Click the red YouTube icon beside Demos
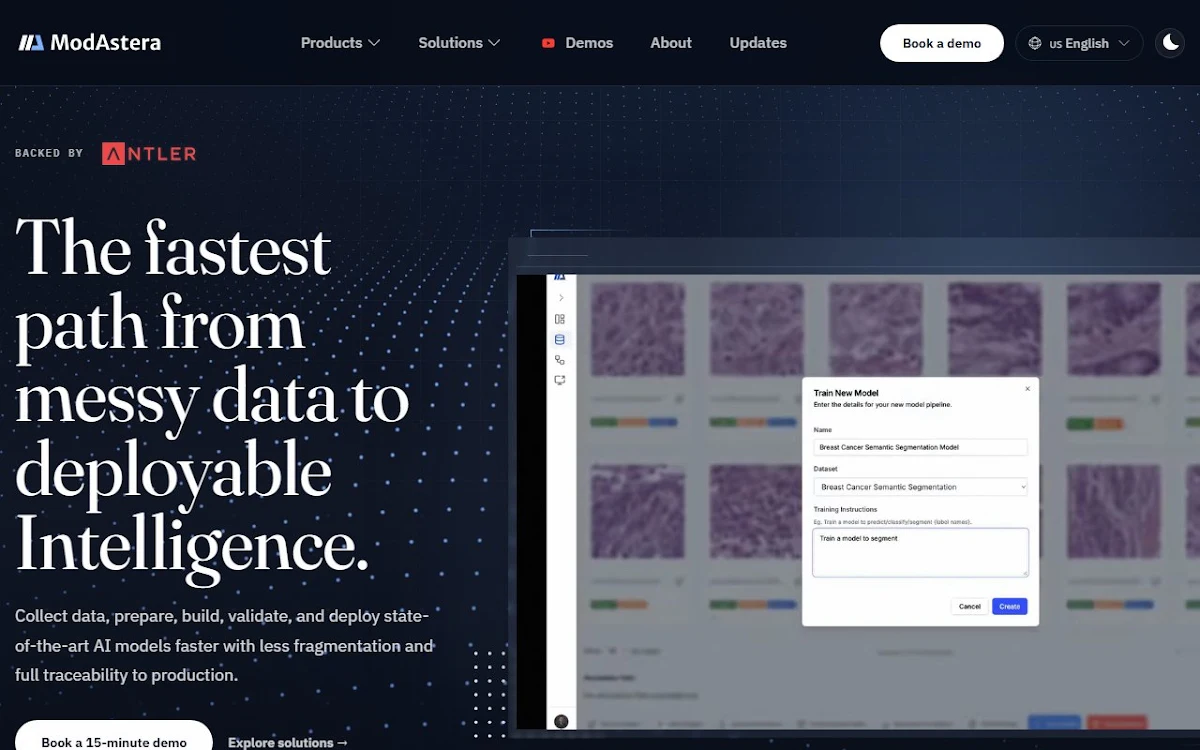1200x750 pixels. (x=548, y=43)
